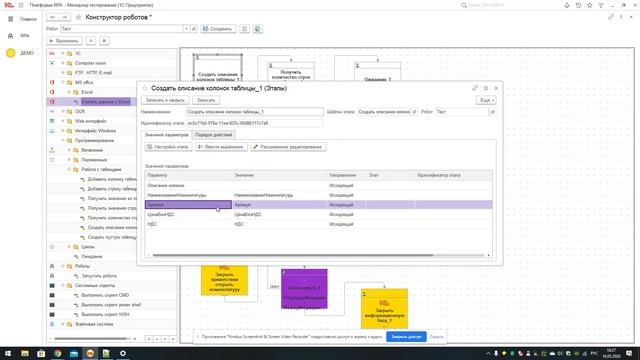Click the 1C logo in title bar
Viewport: 640px width, 360px height.
click(x=9, y=5)
